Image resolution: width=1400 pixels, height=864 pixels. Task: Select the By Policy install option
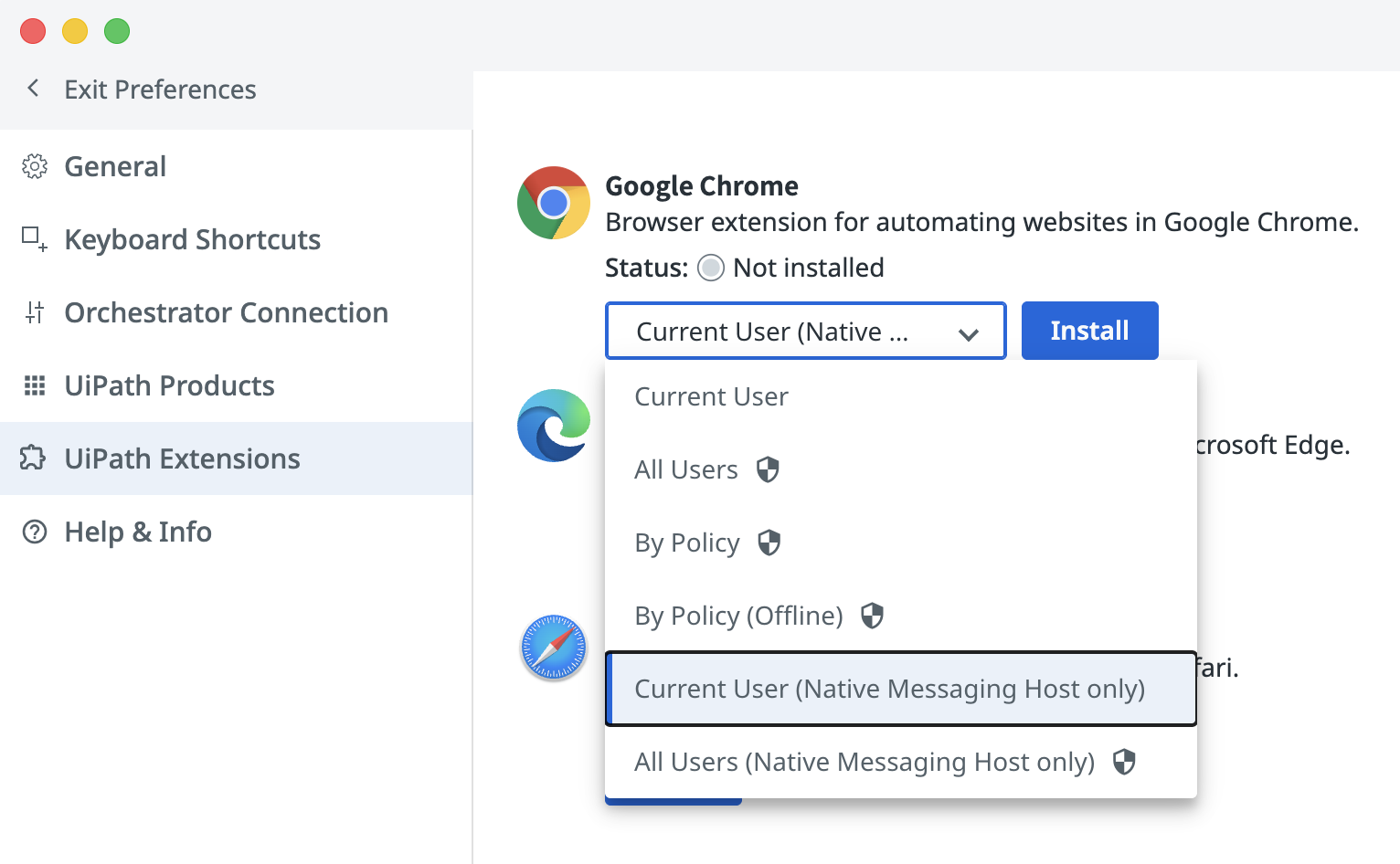pyautogui.click(x=901, y=543)
